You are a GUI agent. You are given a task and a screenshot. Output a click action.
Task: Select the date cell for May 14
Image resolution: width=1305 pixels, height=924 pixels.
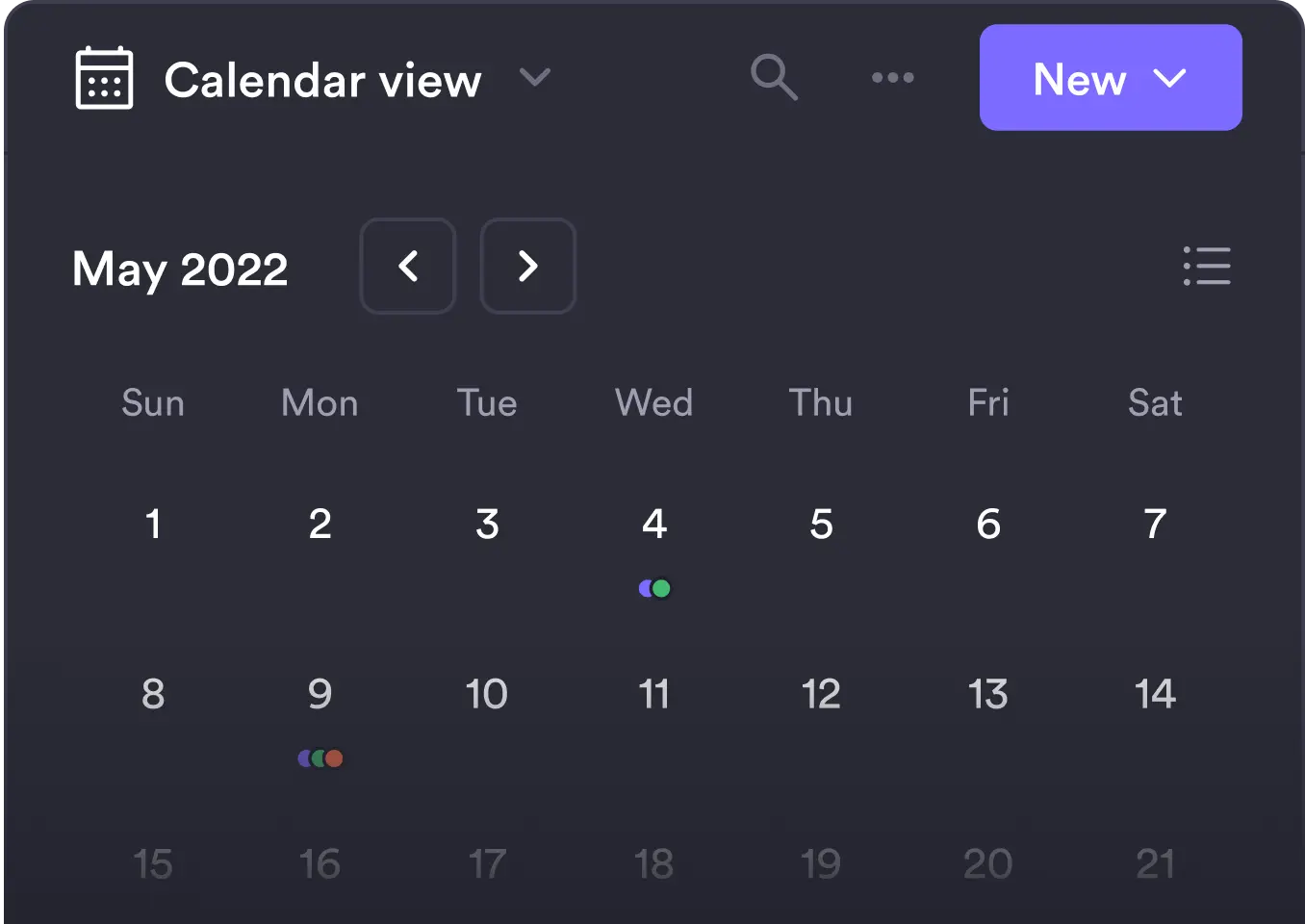1155,694
